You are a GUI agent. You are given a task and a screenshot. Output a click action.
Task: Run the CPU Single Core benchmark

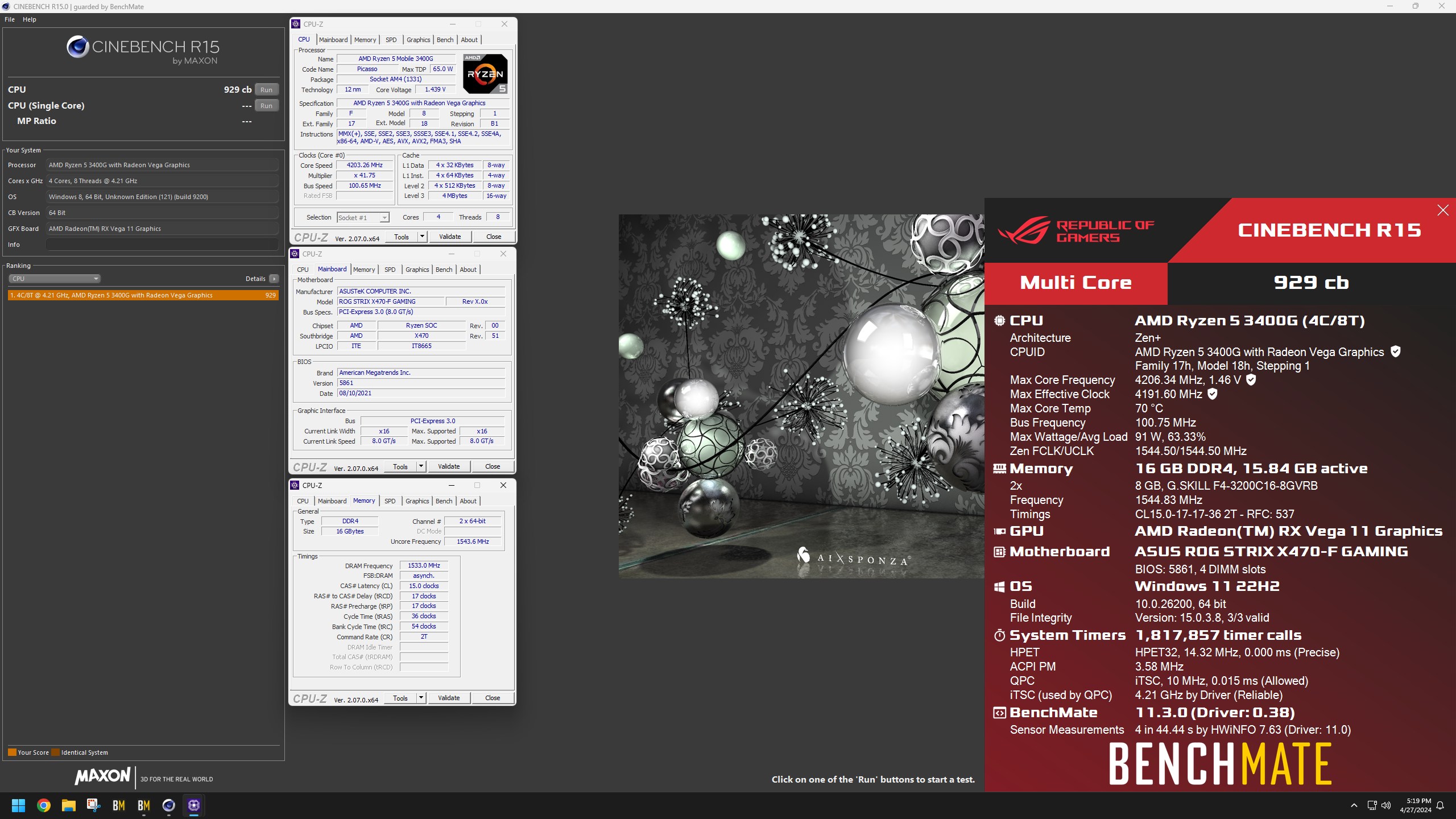pyautogui.click(x=266, y=106)
